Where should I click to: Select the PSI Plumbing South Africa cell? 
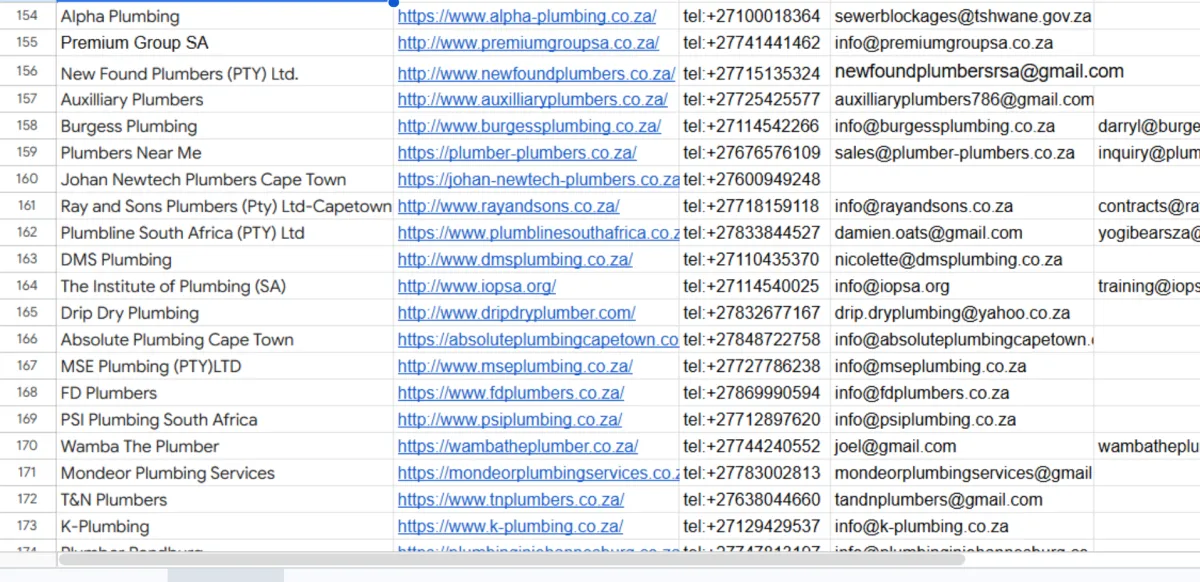[225, 420]
